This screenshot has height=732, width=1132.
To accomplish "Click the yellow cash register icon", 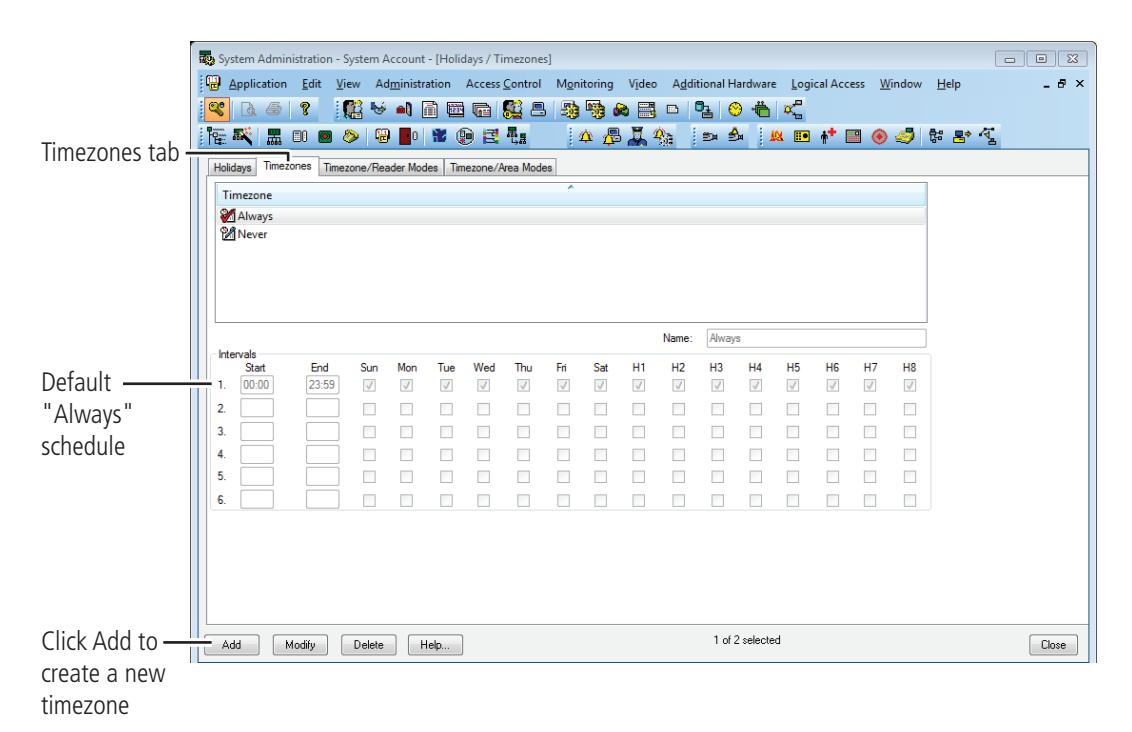I will [905, 136].
